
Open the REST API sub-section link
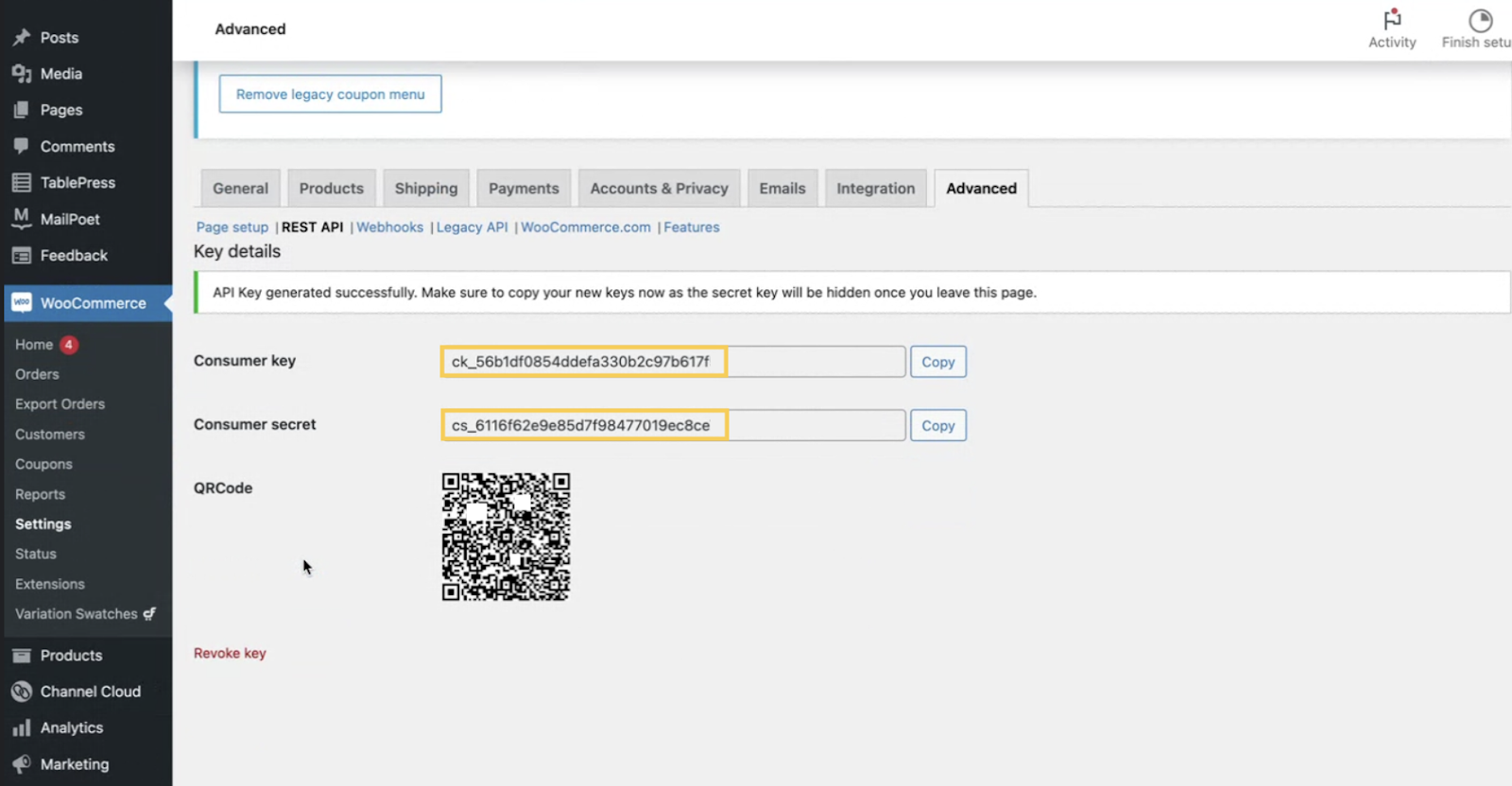click(x=313, y=227)
